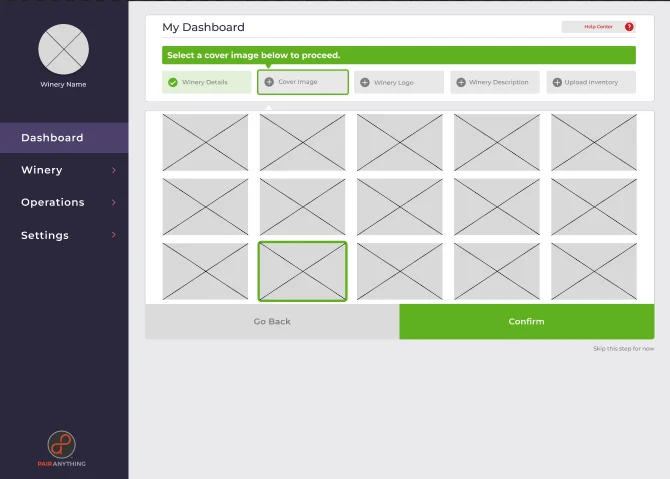Select first cover image in middle row
The image size is (670, 479).
[x=205, y=207]
